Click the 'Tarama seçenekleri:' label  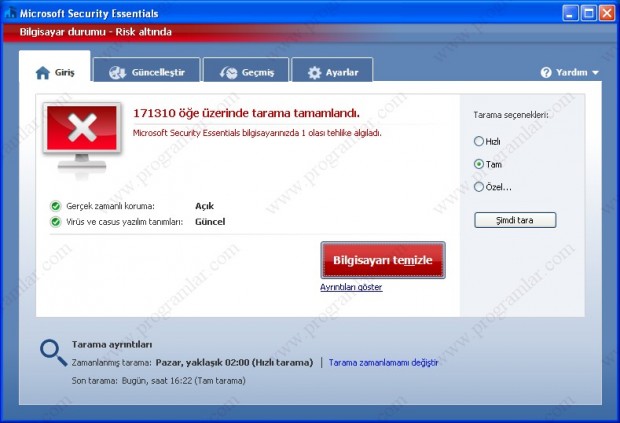(x=511, y=115)
